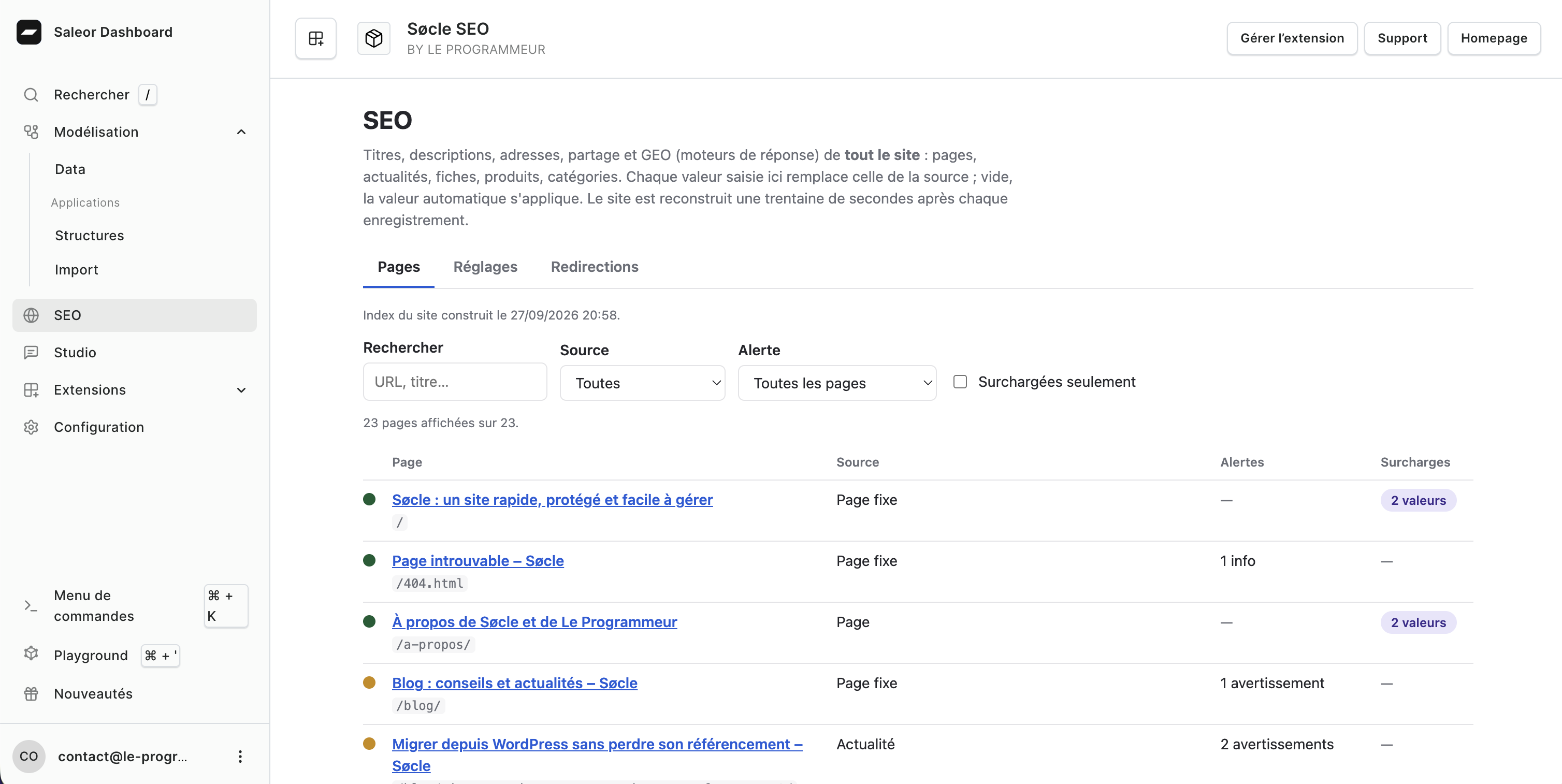1562x784 pixels.
Task: Switch to the Redirections tab
Action: point(594,267)
